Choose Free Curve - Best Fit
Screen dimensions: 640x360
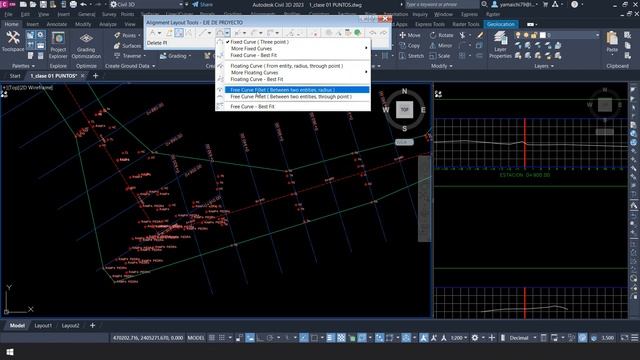coord(293,107)
